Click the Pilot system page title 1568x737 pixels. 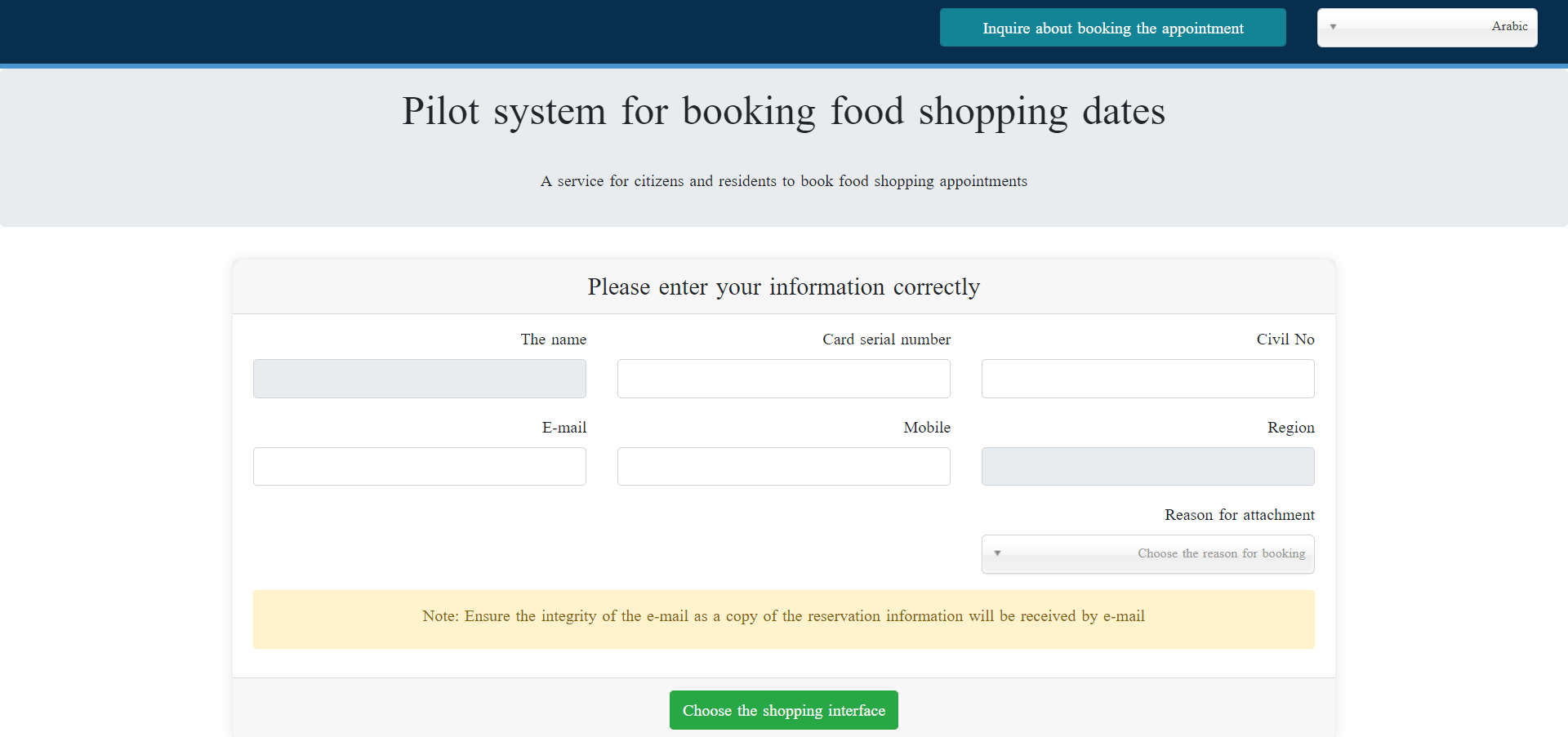(x=783, y=112)
